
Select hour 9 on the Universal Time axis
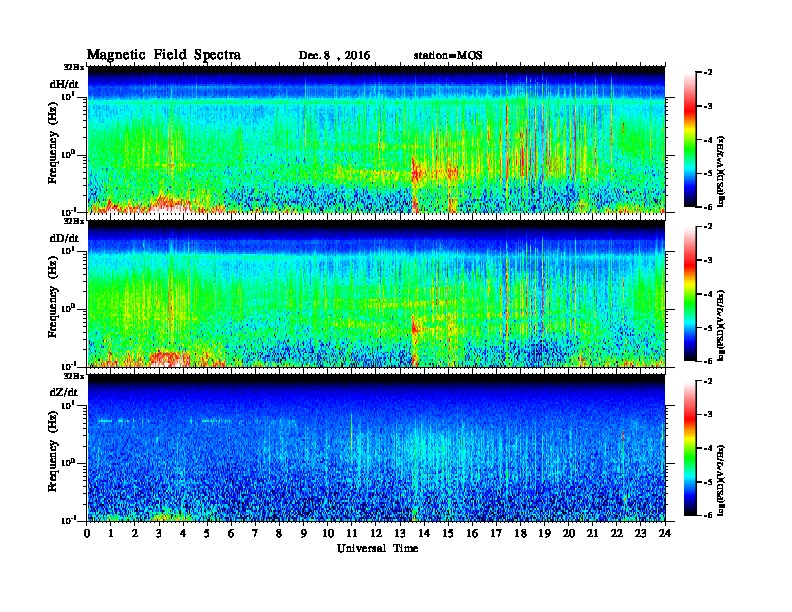[x=304, y=534]
